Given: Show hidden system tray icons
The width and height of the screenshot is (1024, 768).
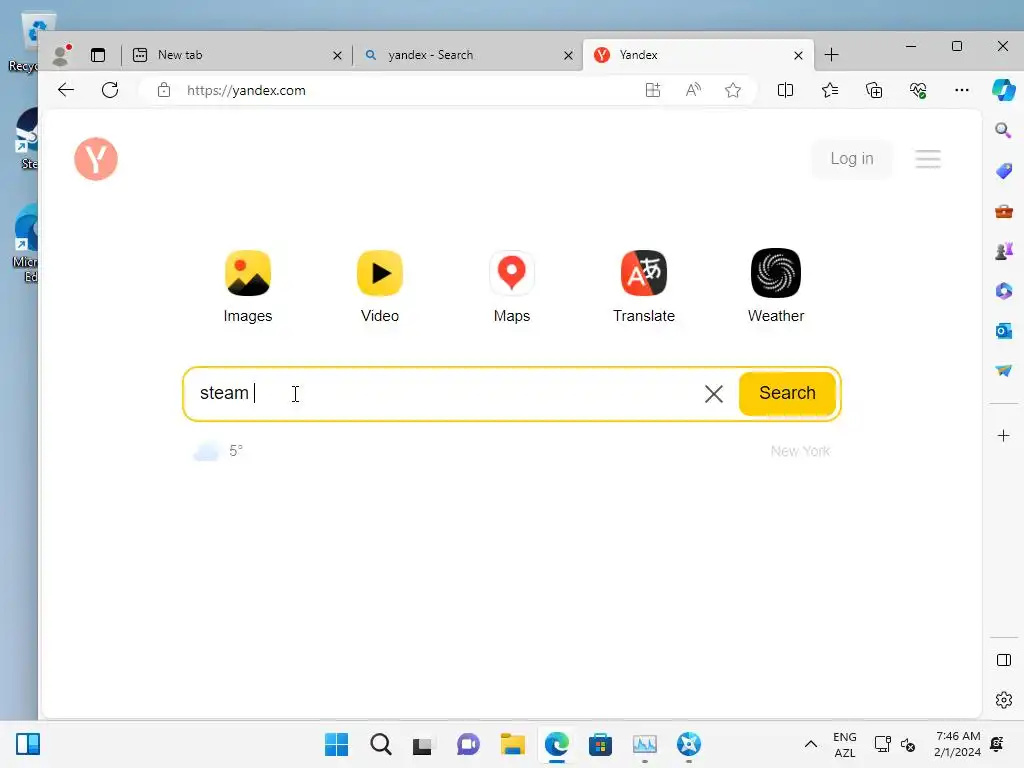Looking at the screenshot, I should pos(810,744).
